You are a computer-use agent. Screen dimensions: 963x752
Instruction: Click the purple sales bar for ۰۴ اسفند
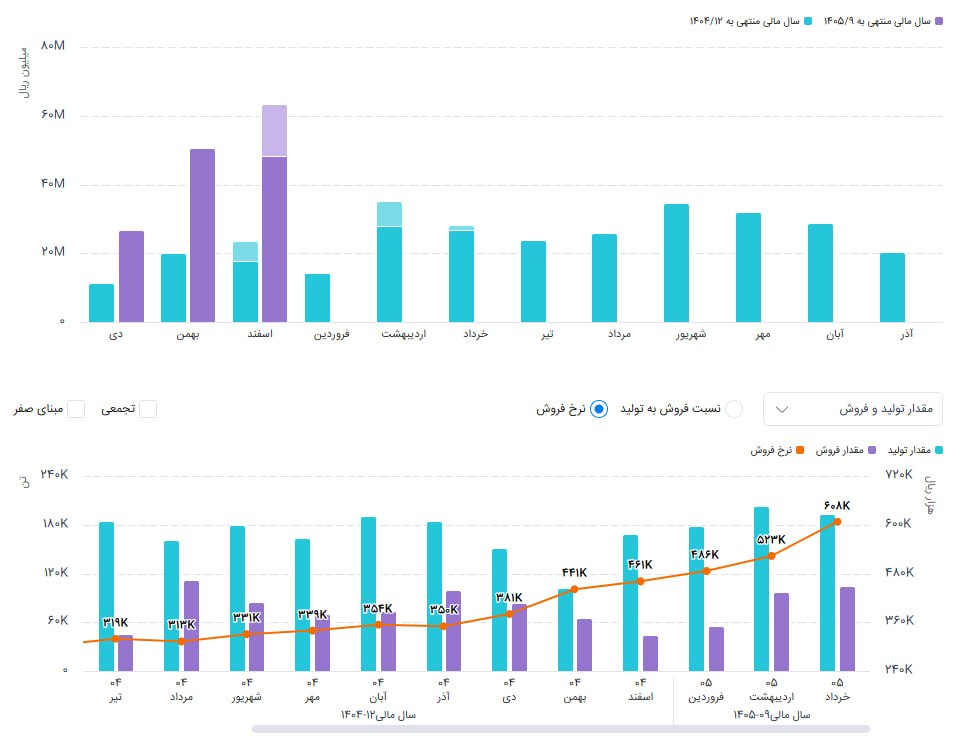pos(650,653)
